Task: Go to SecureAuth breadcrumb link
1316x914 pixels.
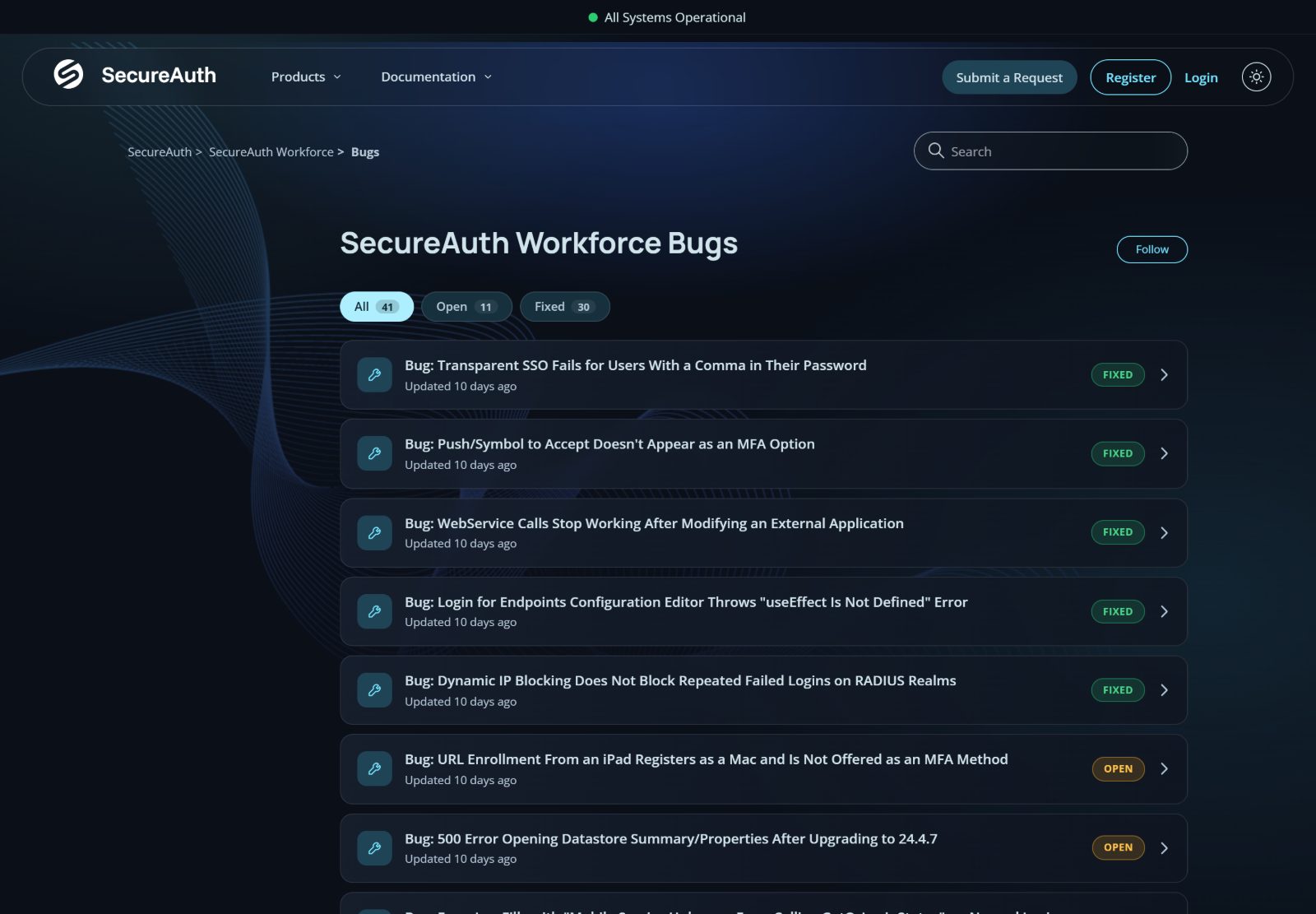Action: click(x=160, y=152)
